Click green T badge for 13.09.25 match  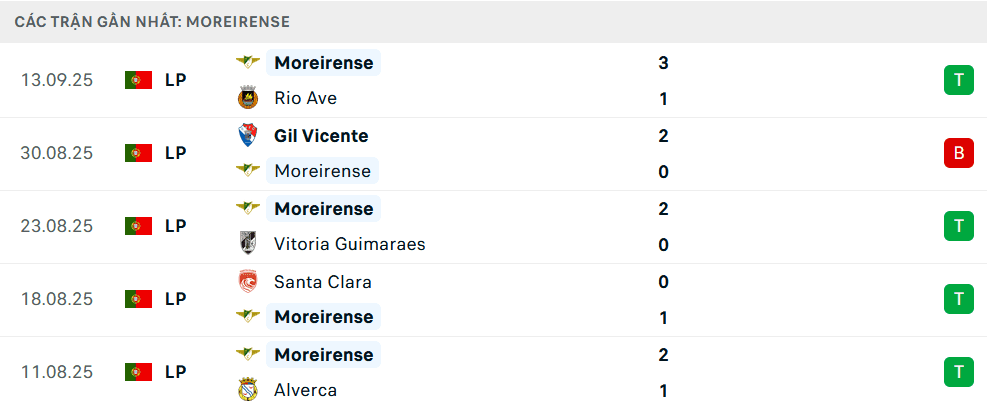pyautogui.click(x=958, y=80)
